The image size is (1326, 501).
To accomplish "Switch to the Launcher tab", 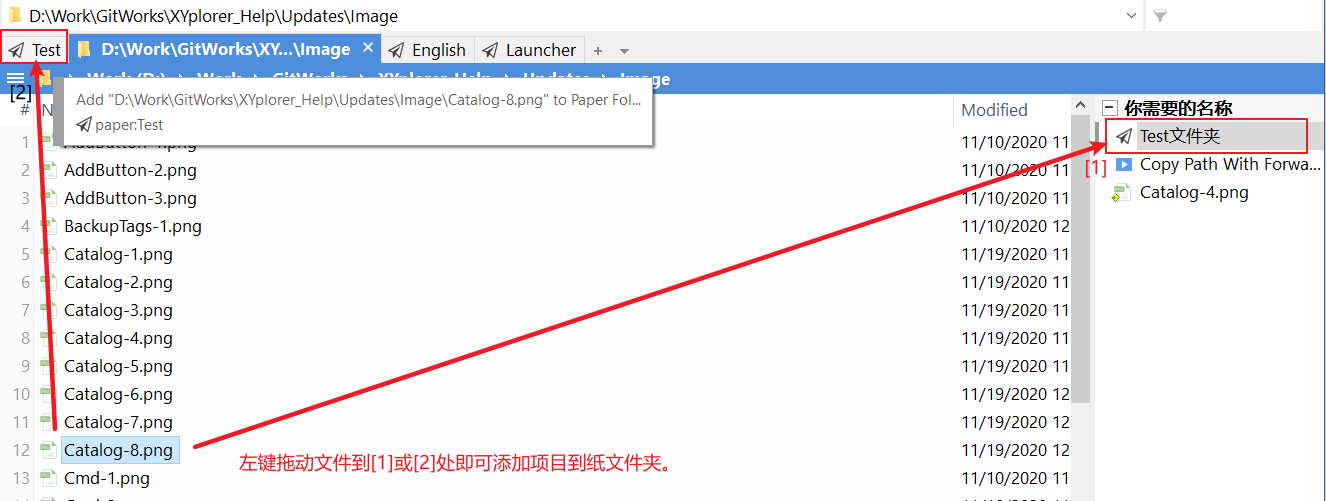I will pyautogui.click(x=530, y=50).
